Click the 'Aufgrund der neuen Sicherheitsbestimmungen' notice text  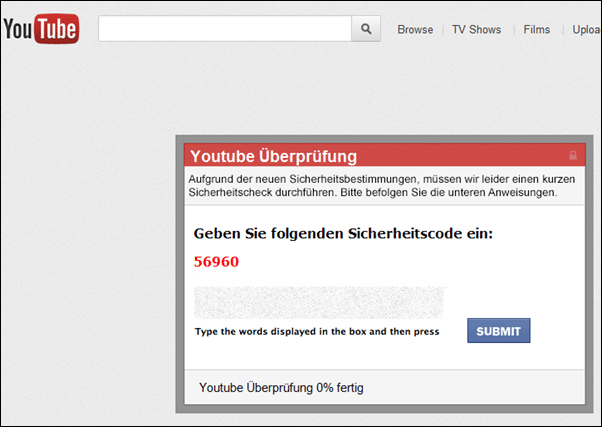pos(382,186)
